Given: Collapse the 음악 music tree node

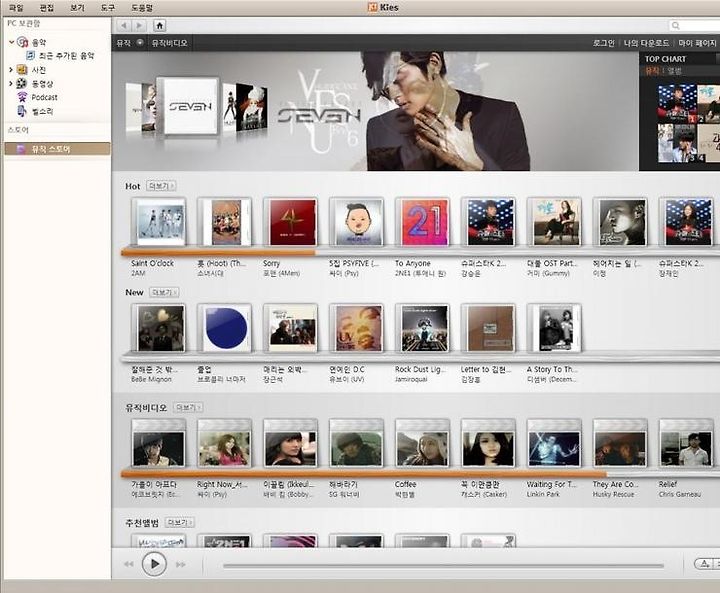Looking at the screenshot, I should (11, 42).
